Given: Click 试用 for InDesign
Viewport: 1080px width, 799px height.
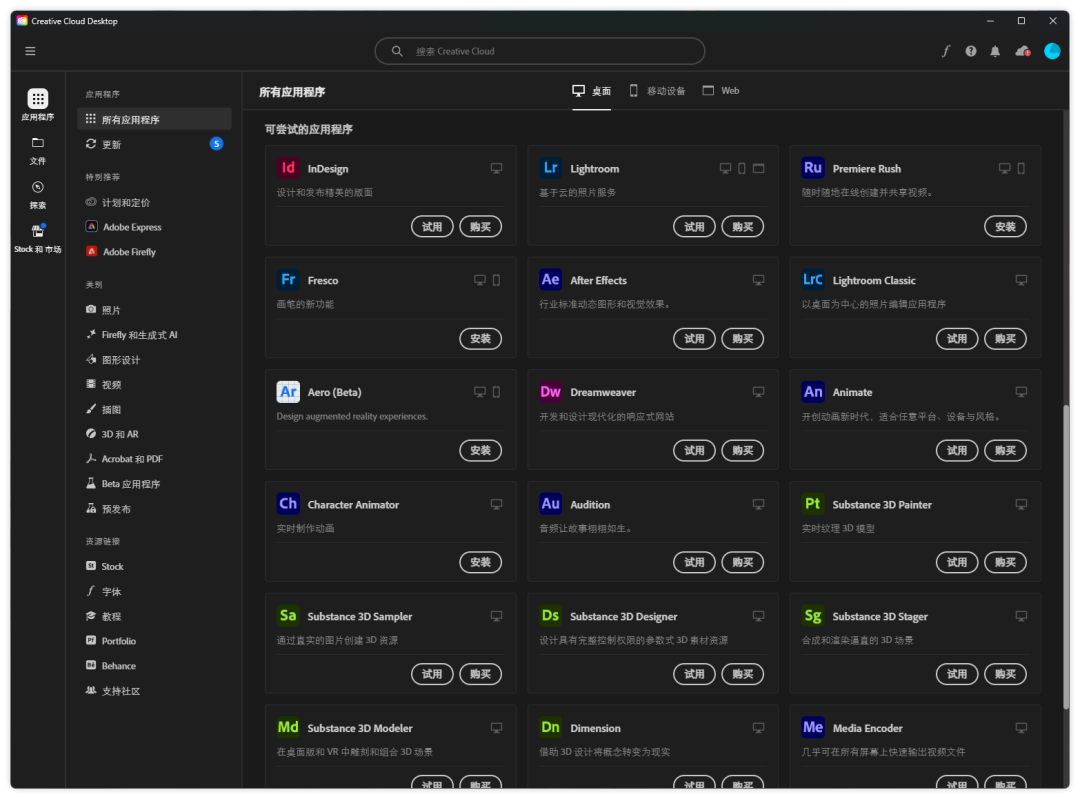Looking at the screenshot, I should click(x=432, y=227).
